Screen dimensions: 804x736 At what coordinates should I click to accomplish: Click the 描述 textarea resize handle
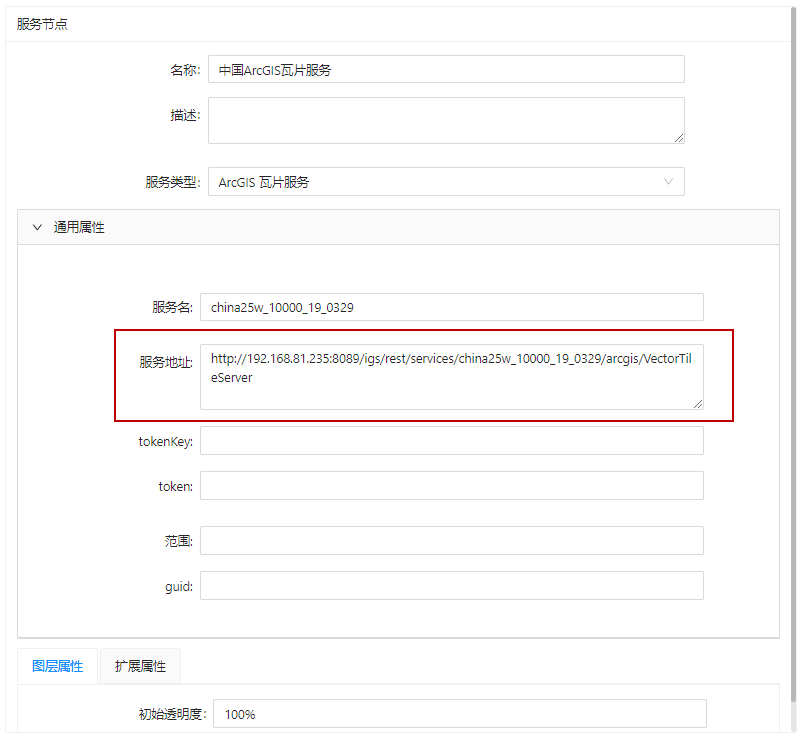pyautogui.click(x=679, y=138)
